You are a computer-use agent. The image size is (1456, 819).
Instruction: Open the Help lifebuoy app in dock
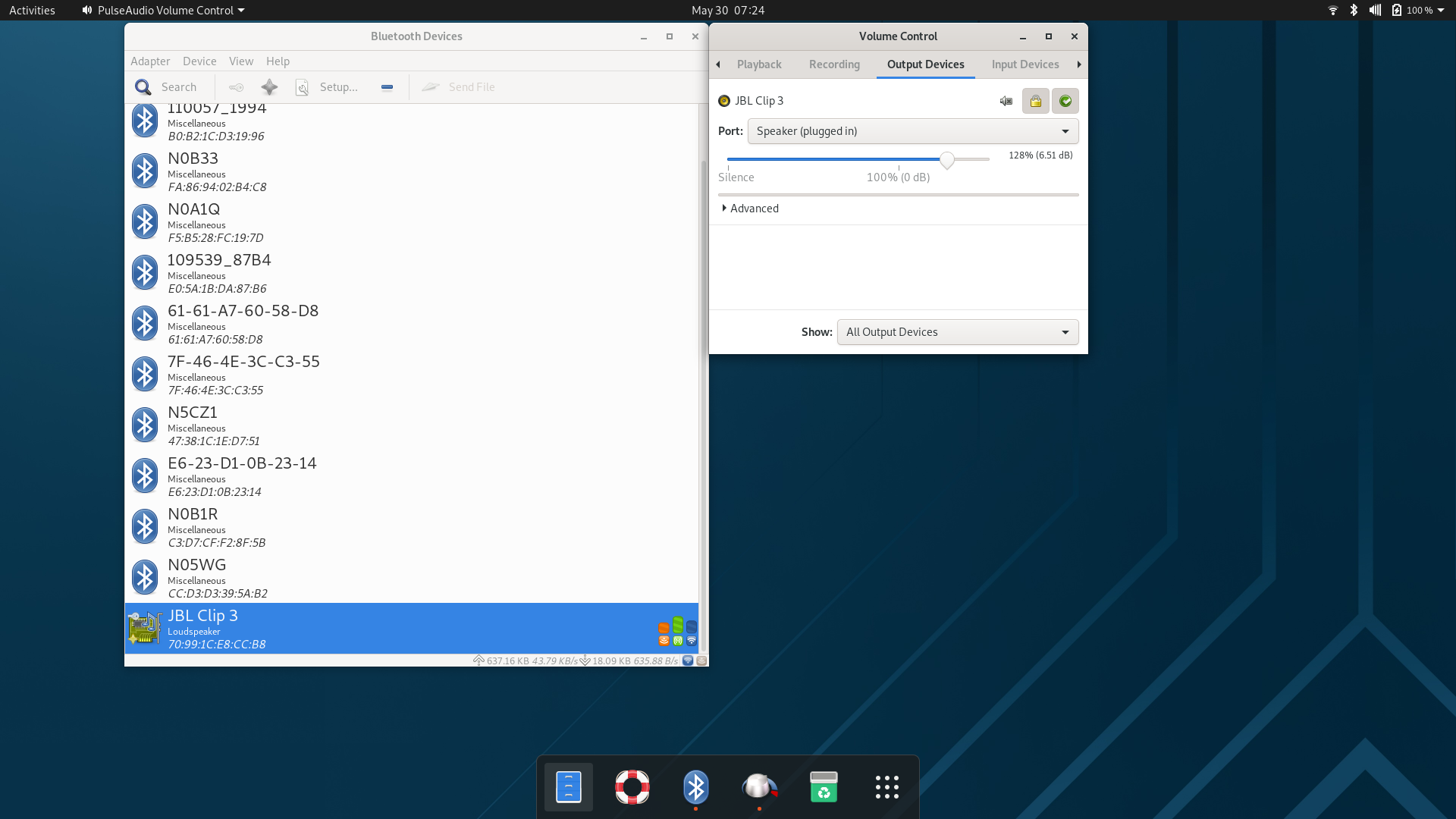632,787
